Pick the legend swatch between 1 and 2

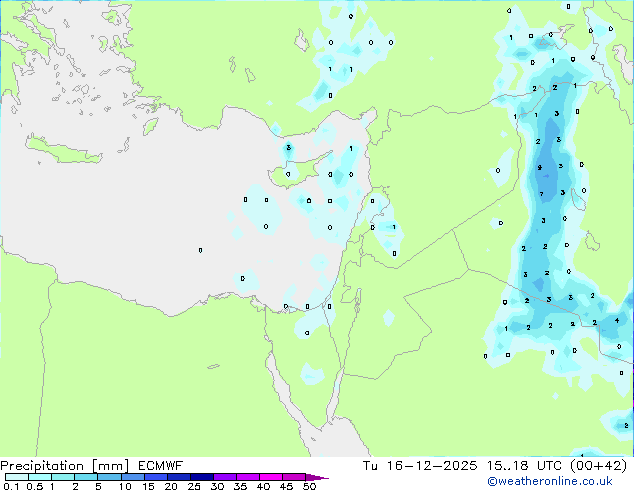63,477
